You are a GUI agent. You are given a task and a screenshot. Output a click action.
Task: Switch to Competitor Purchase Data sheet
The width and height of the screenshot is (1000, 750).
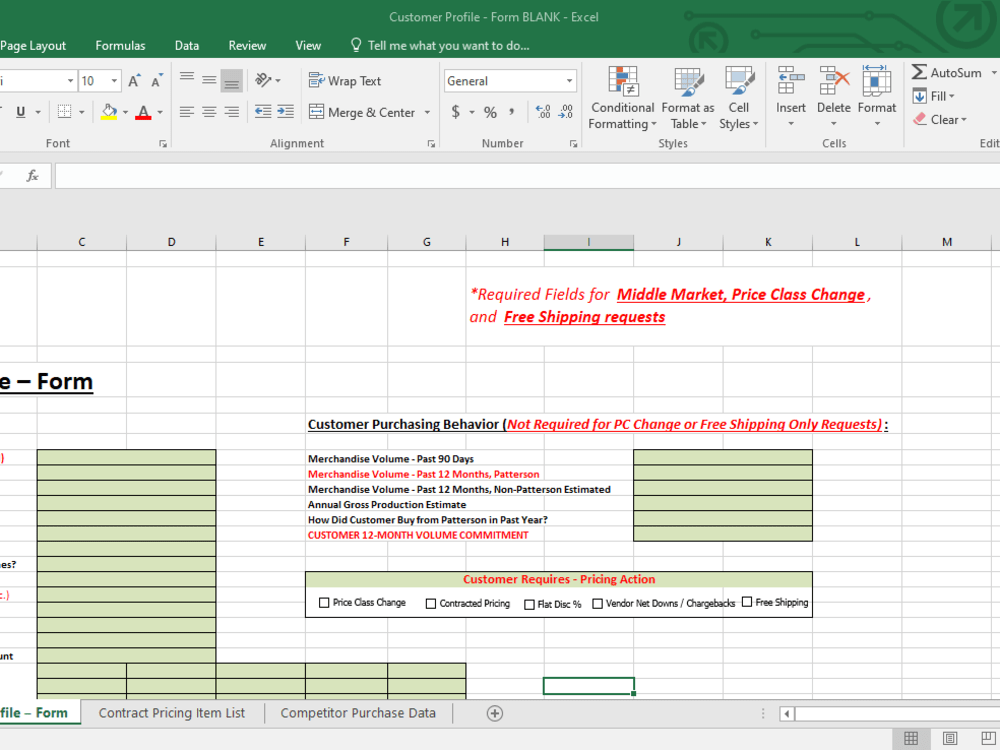(358, 713)
